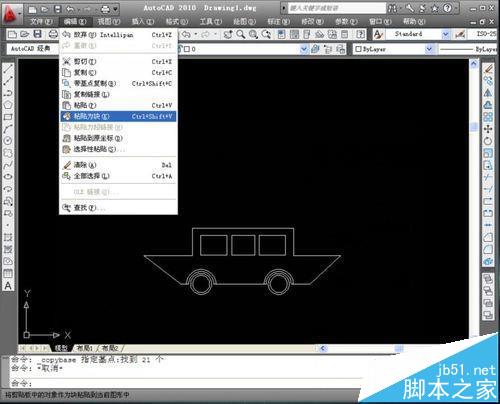Open the AutoCAD 经典 workspace dropdown
The width and height of the screenshot is (500, 404).
[32, 49]
